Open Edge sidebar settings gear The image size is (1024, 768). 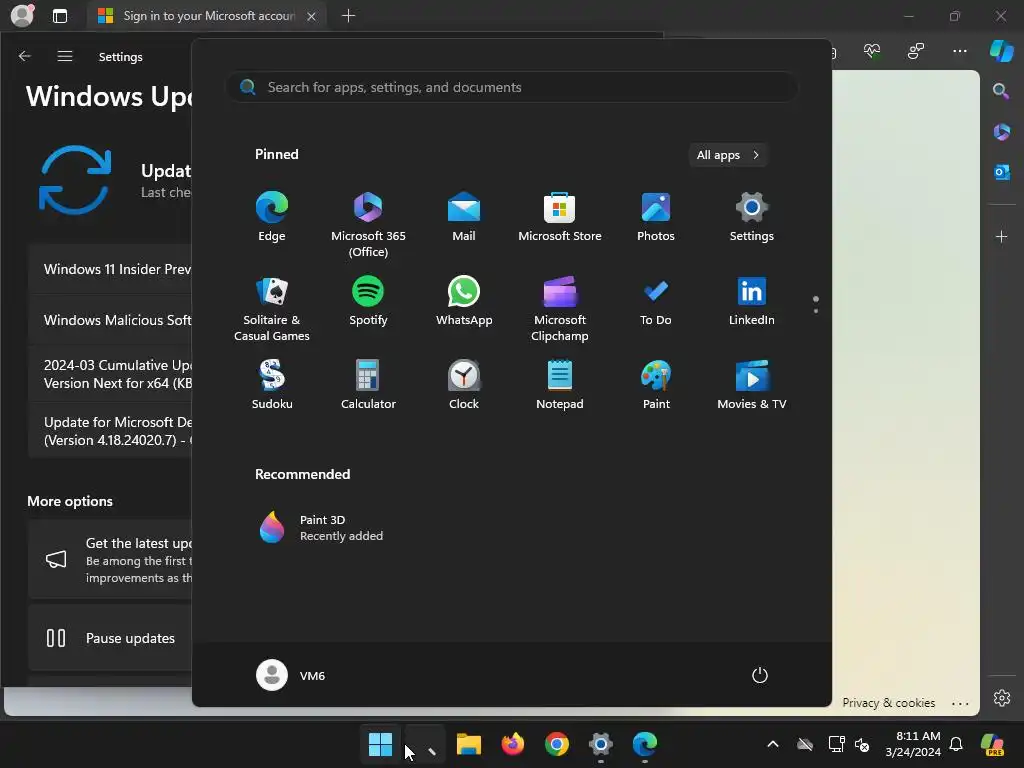[1001, 697]
